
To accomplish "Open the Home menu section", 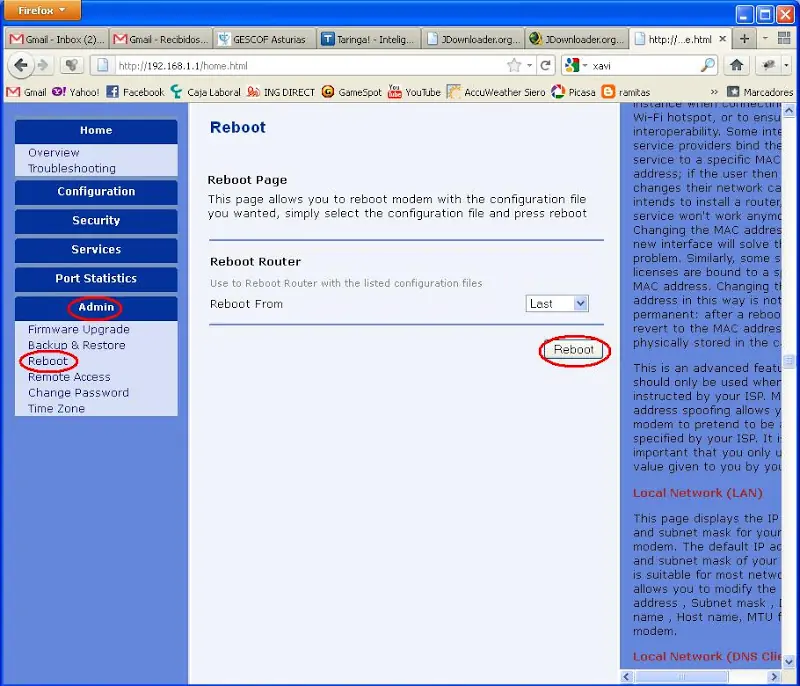I will pos(96,131).
